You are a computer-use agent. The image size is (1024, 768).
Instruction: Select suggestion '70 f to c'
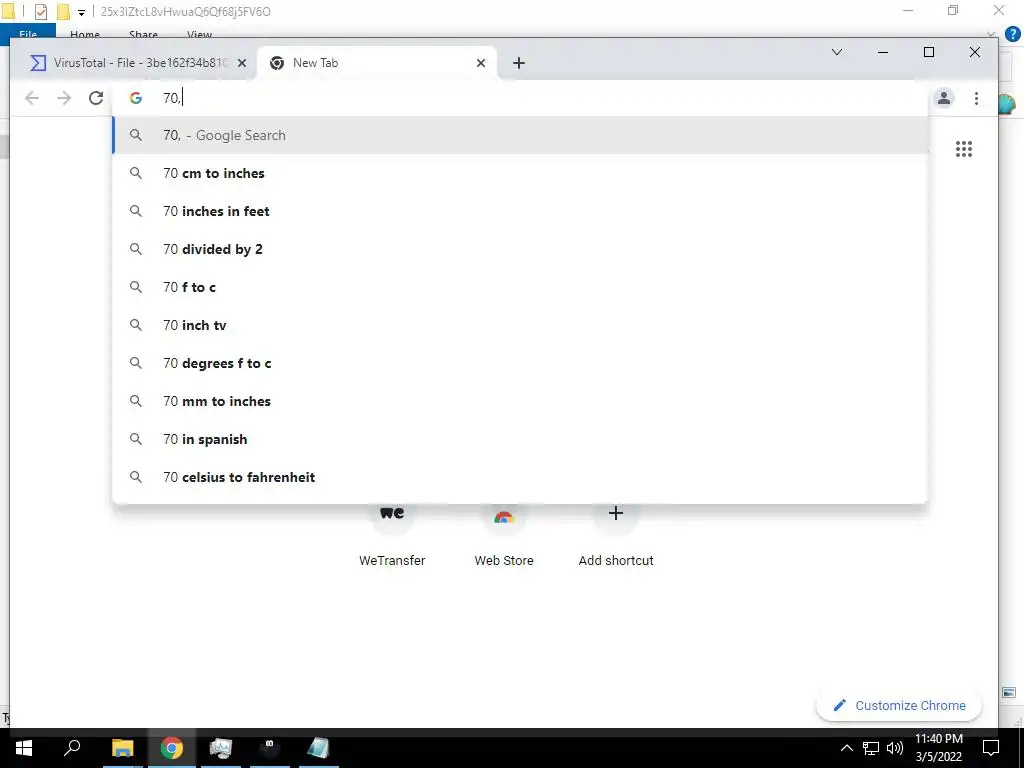tap(520, 287)
